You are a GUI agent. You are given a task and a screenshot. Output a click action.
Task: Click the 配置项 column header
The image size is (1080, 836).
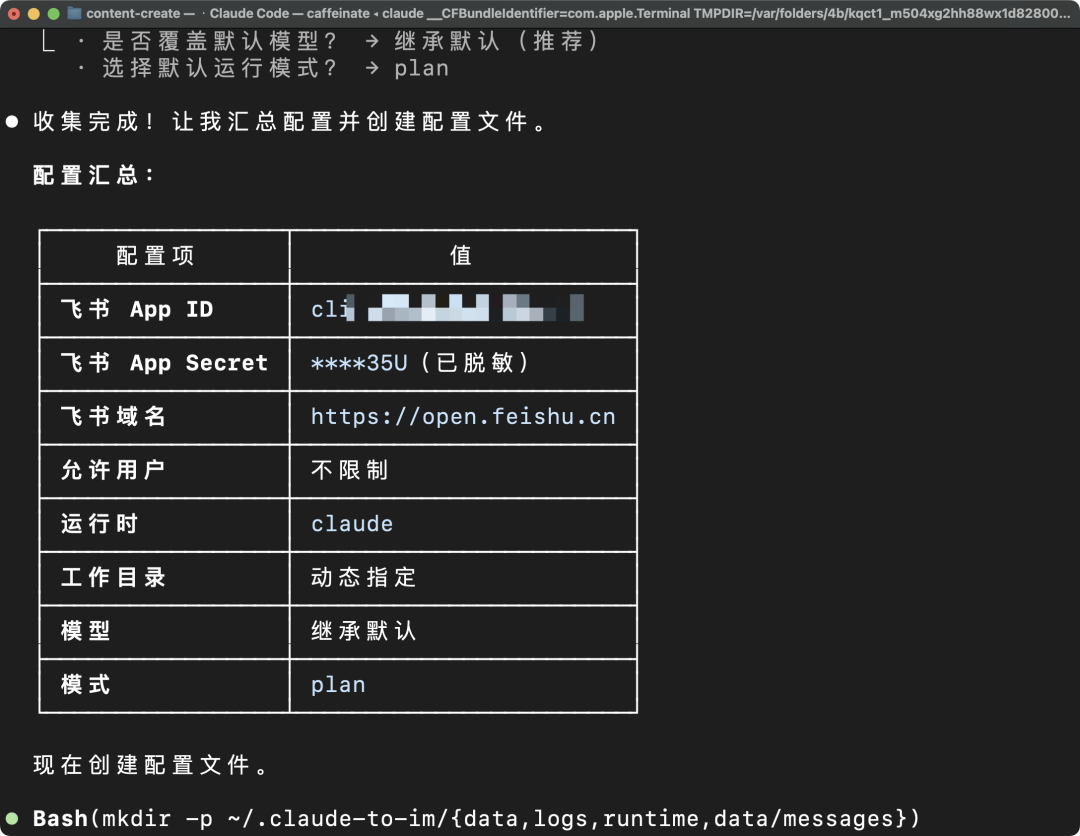coord(155,256)
